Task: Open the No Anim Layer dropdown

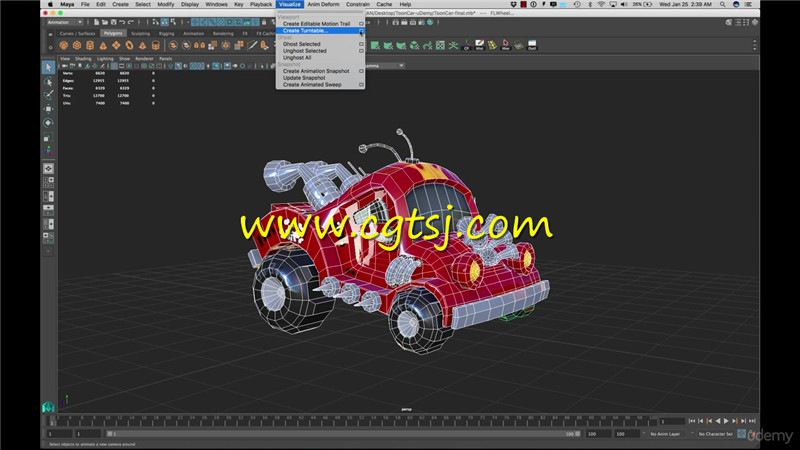Action: tap(667, 434)
